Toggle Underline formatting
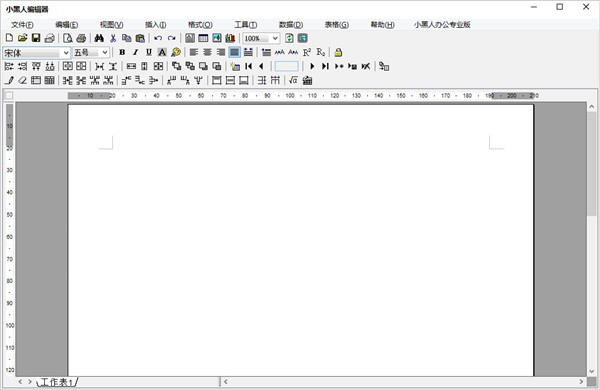 [x=149, y=52]
